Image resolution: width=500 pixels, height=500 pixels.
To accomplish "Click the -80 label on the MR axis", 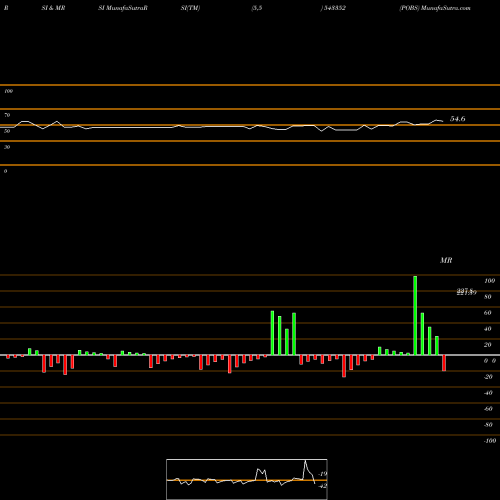I will [488, 425].
